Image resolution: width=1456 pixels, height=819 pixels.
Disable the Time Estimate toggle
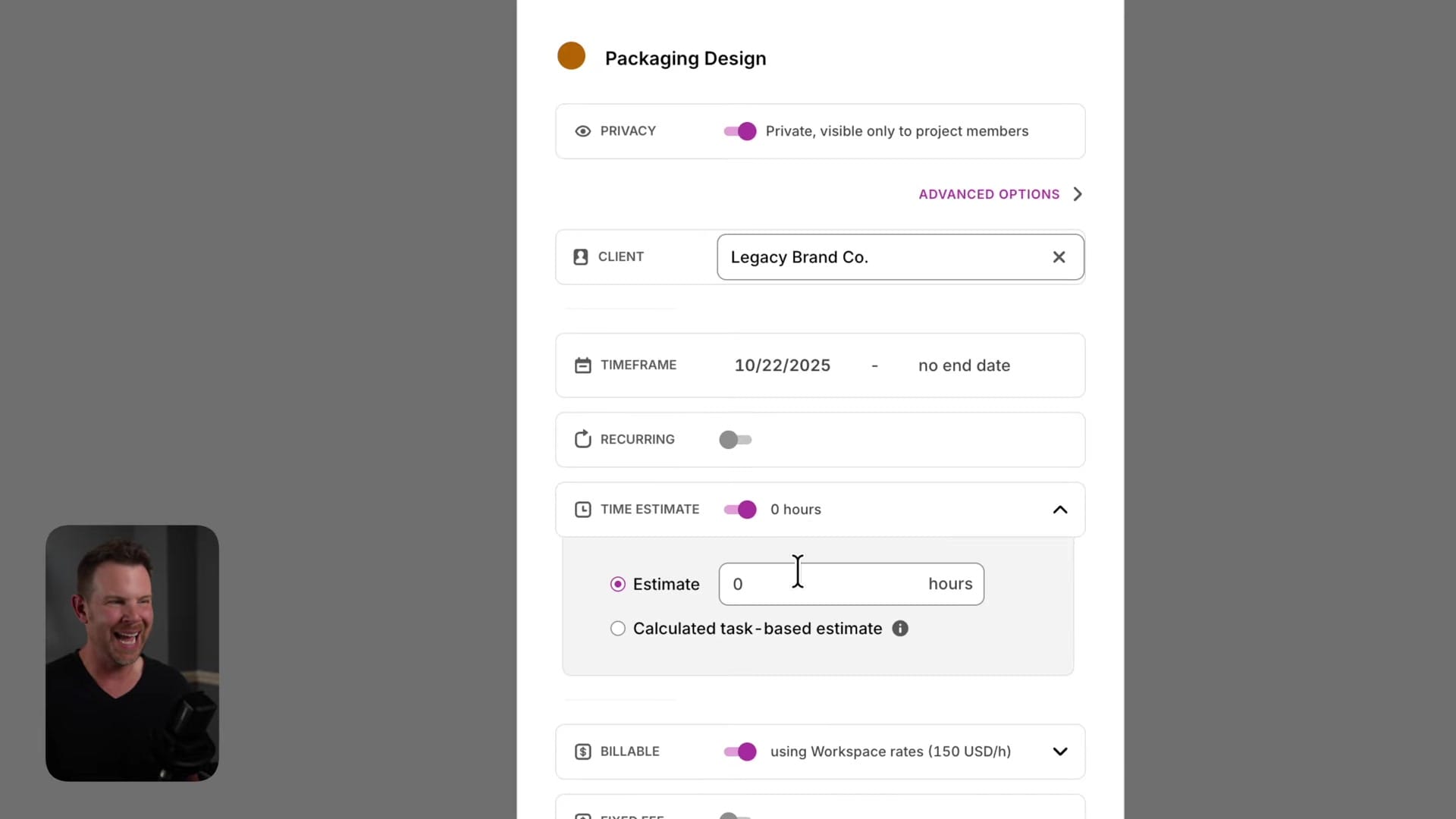click(739, 510)
